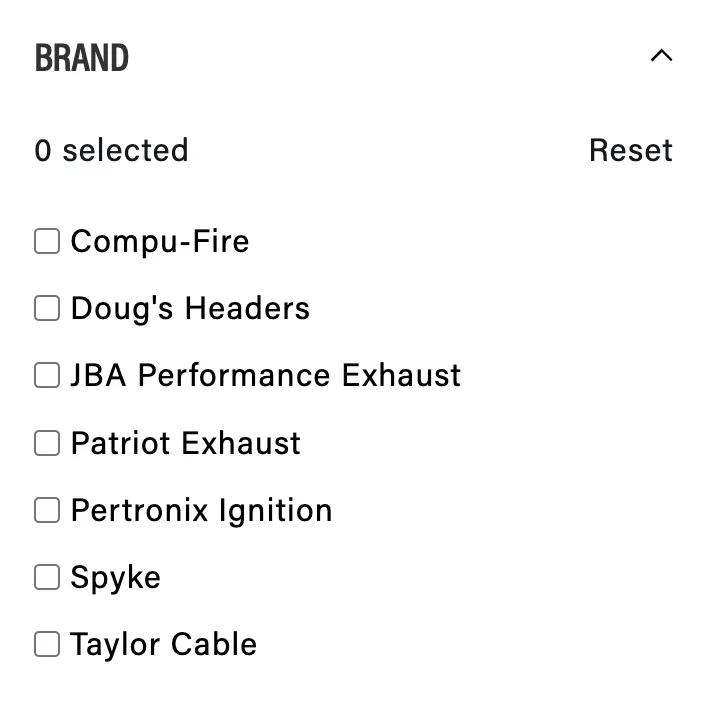Click the Compu-Fire label text
Screen dimensions: 702x714
(160, 241)
